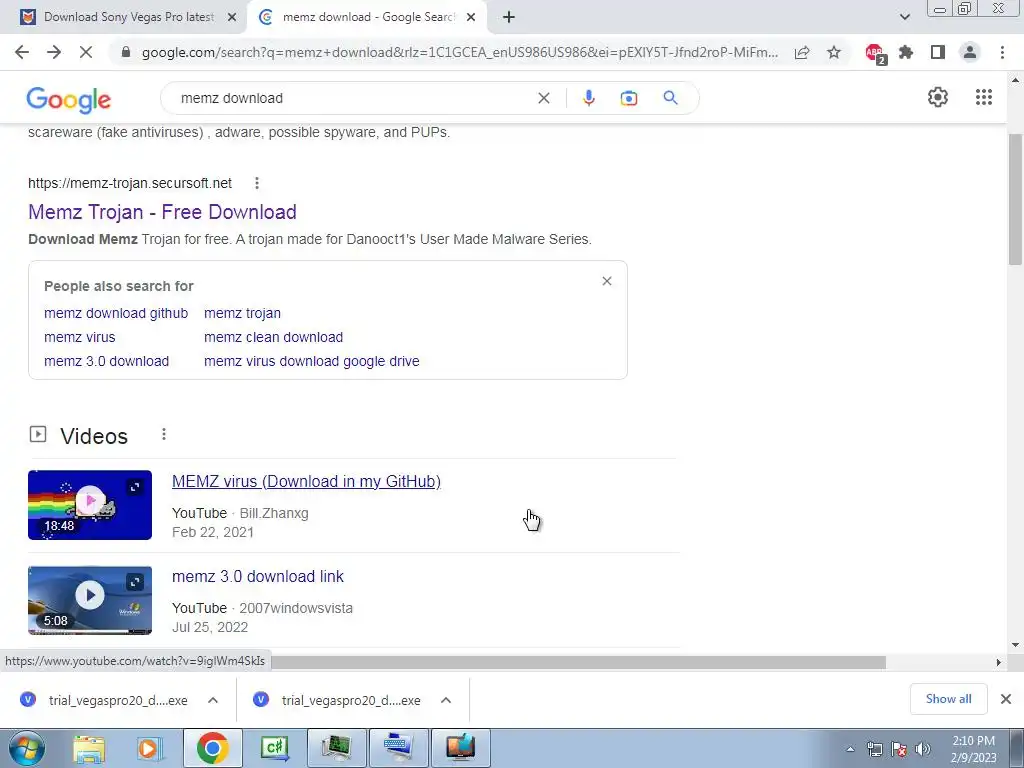This screenshot has width=1024, height=768.
Task: Open Action Center flag tray icon
Action: point(899,749)
